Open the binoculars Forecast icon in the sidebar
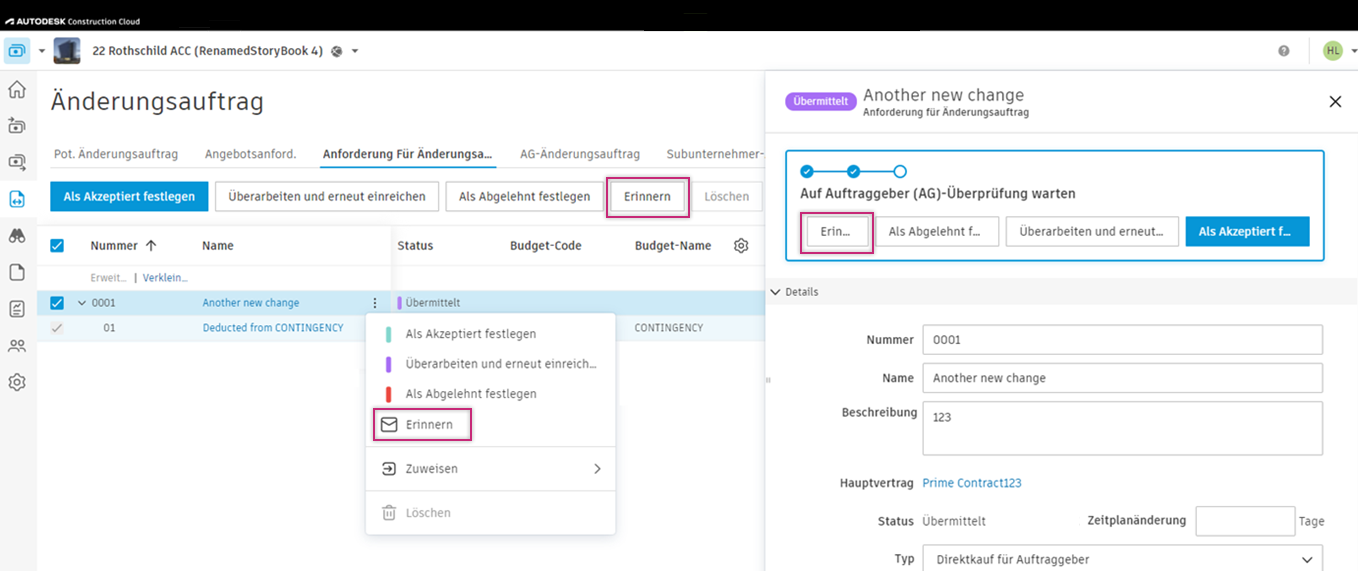The image size is (1358, 571). pyautogui.click(x=17, y=236)
